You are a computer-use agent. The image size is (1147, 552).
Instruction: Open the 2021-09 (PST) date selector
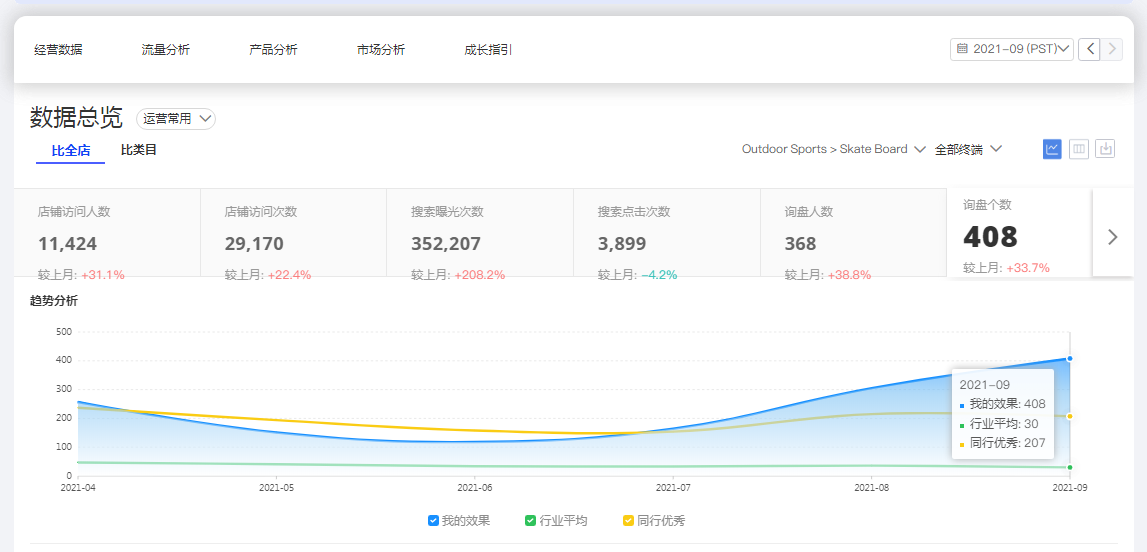click(x=1012, y=49)
